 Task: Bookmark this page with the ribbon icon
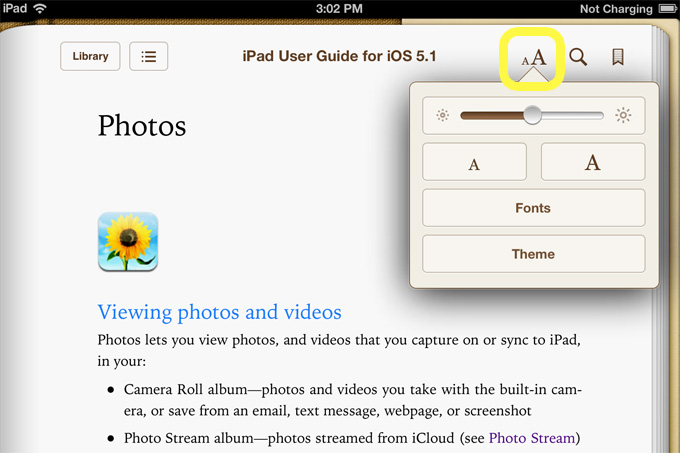click(x=618, y=57)
